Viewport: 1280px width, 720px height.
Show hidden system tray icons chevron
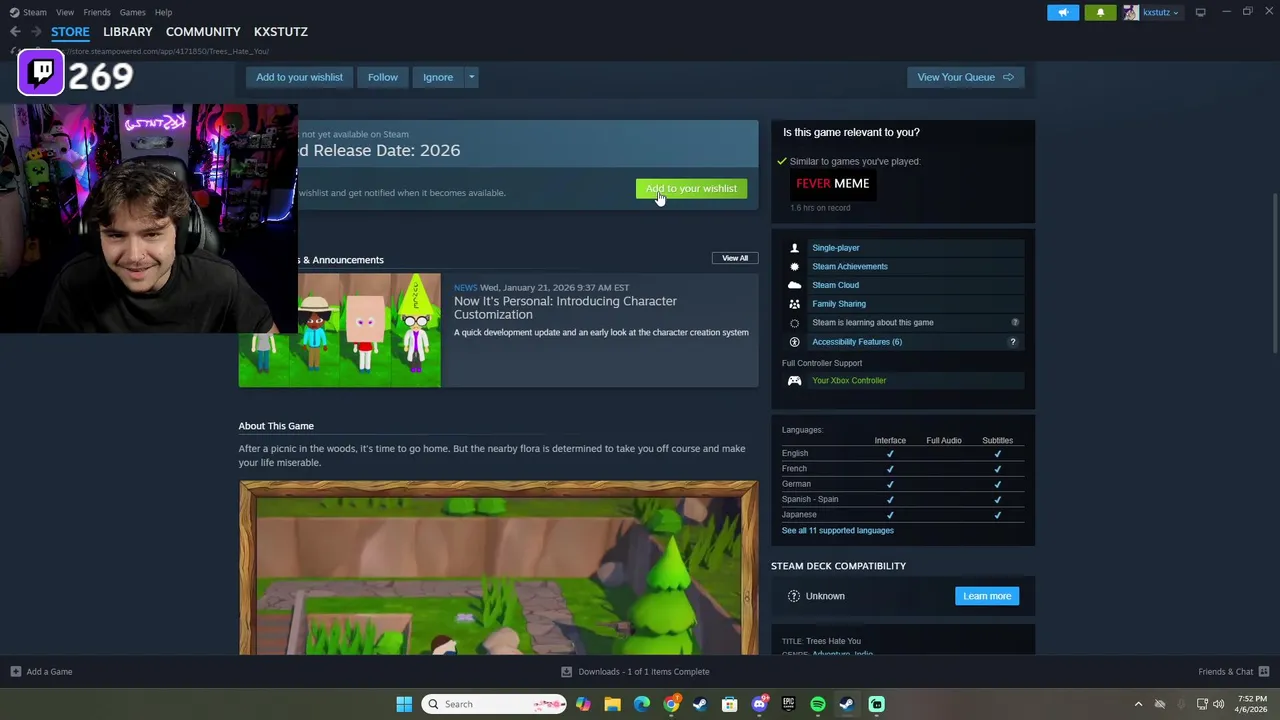pos(1138,704)
